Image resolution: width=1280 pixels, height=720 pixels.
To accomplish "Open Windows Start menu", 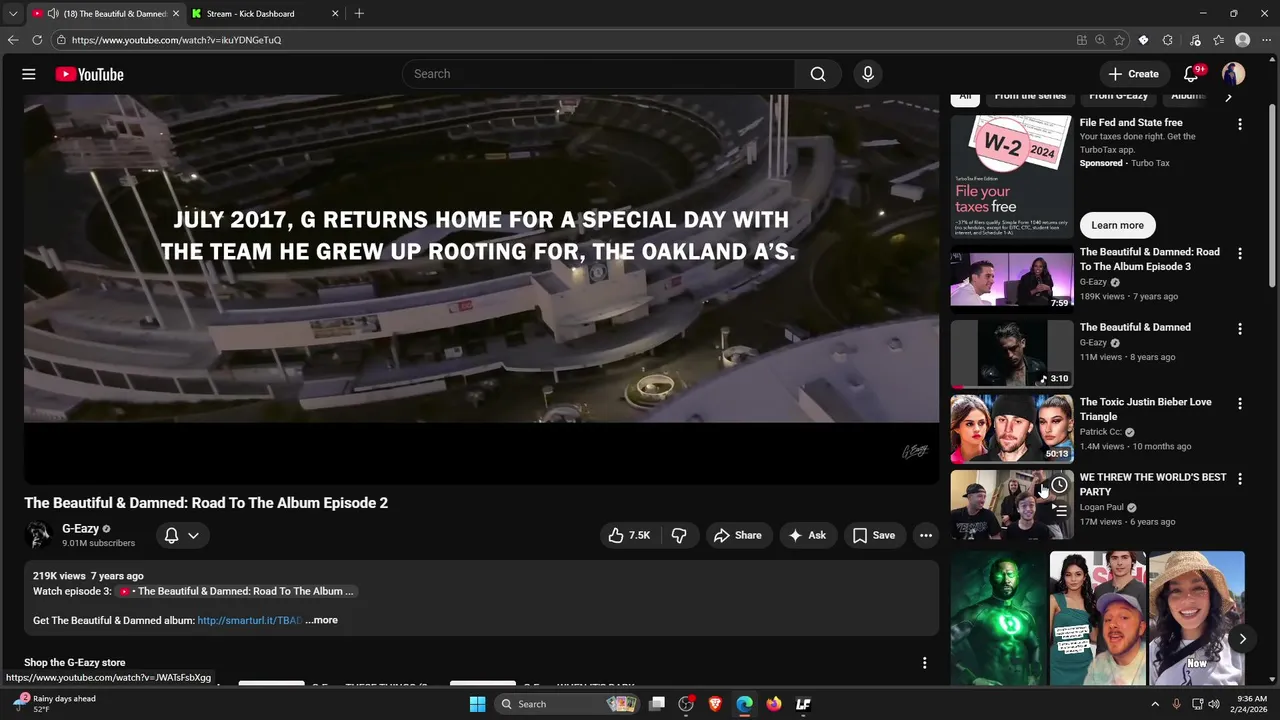I will pyautogui.click(x=477, y=704).
